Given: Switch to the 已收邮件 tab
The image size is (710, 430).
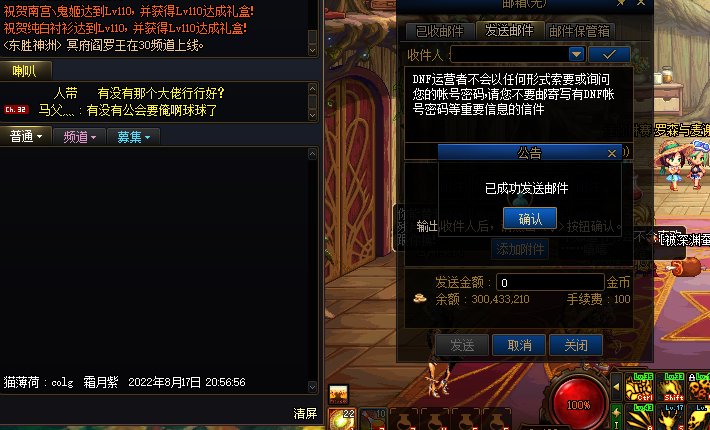Looking at the screenshot, I should (439, 31).
